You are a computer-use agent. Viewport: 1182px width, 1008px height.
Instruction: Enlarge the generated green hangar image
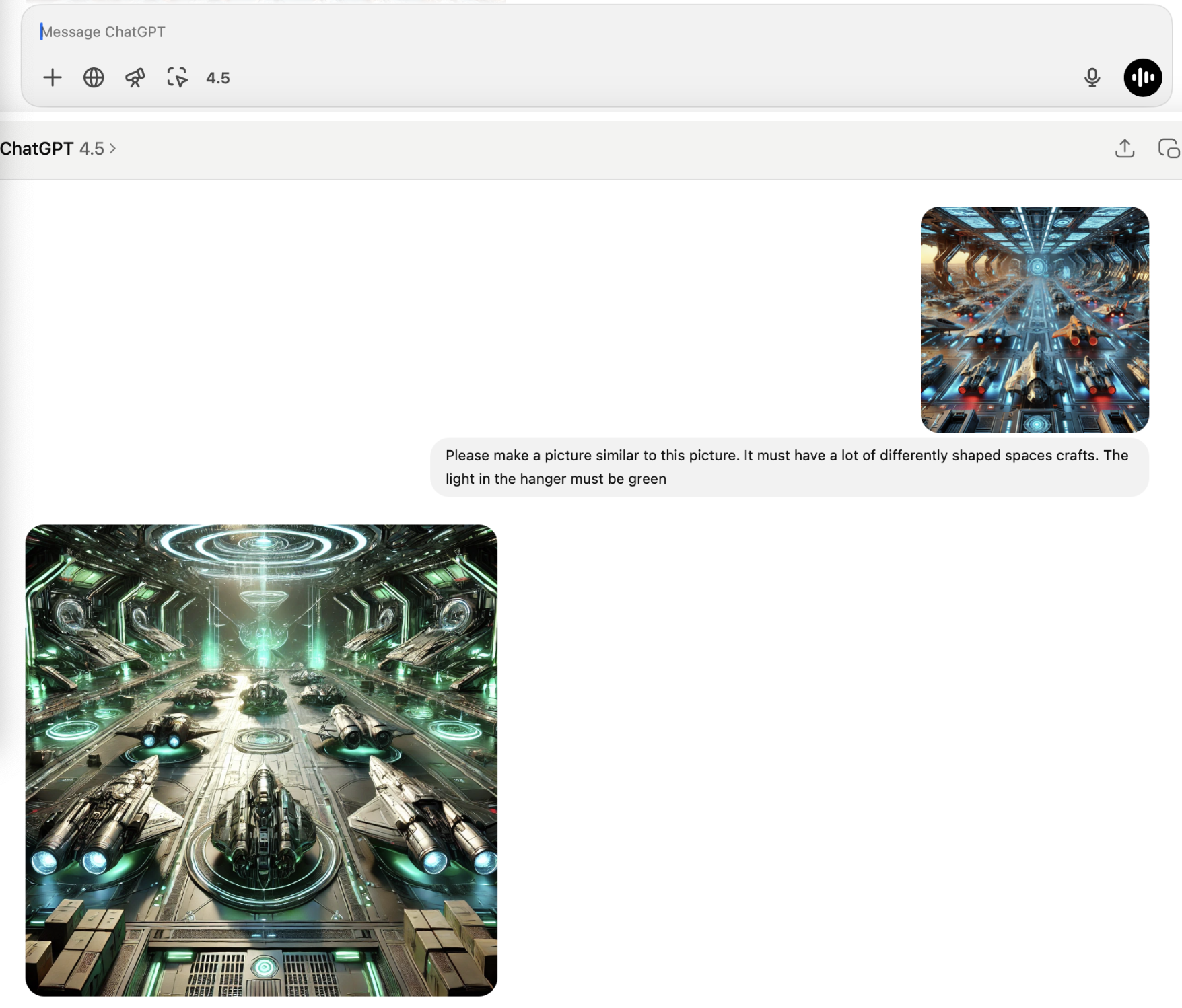pyautogui.click(x=261, y=760)
